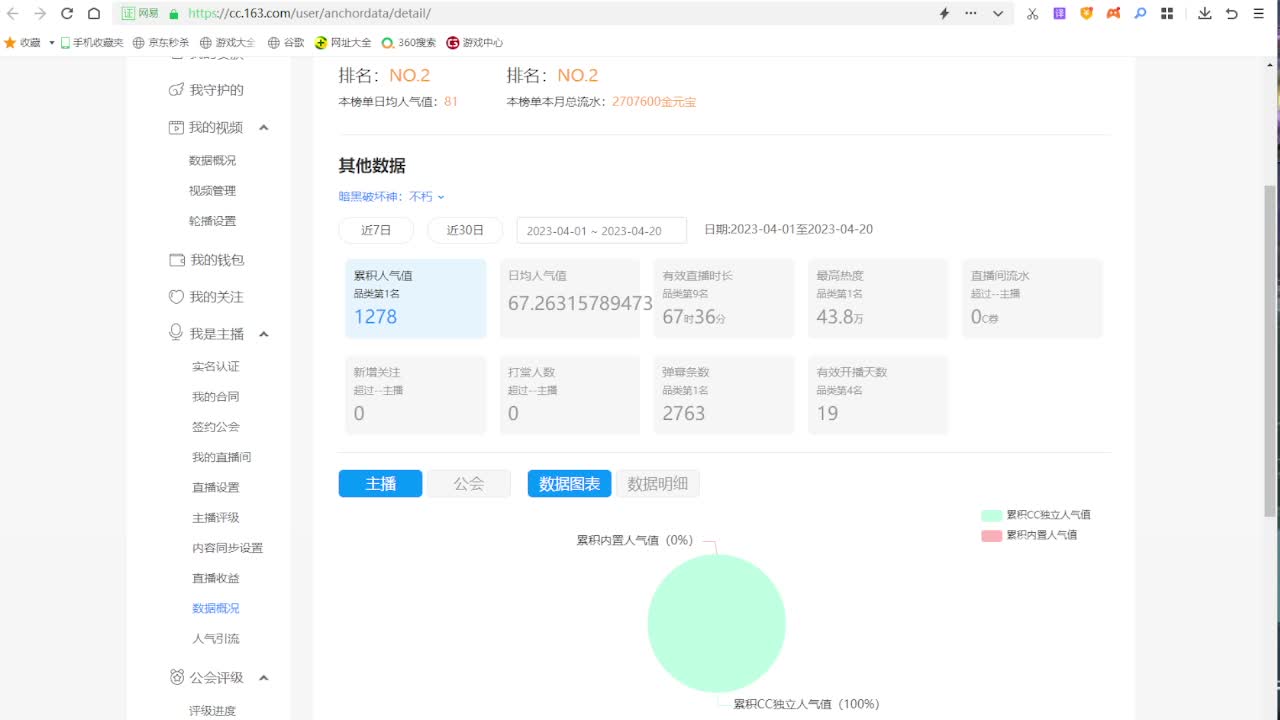Open 数据概况 under 我的视频
The image size is (1280, 720).
[212, 160]
